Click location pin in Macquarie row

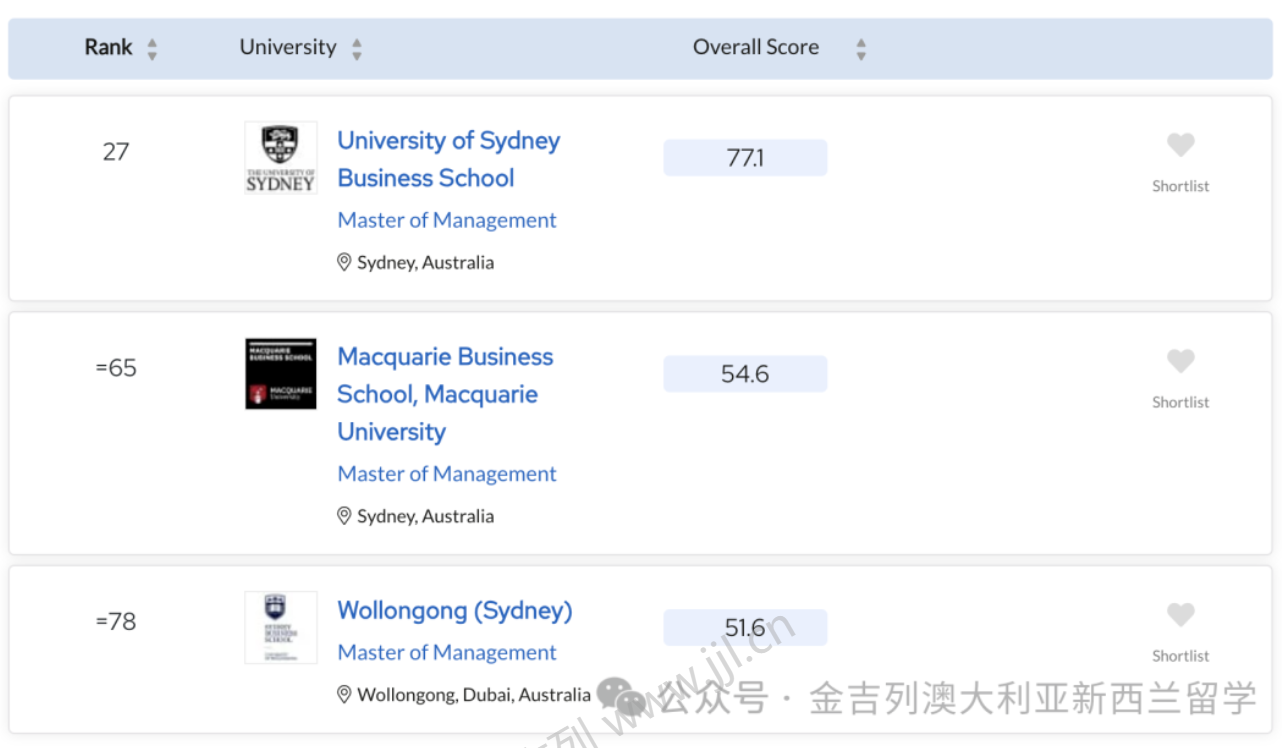pyautogui.click(x=344, y=516)
